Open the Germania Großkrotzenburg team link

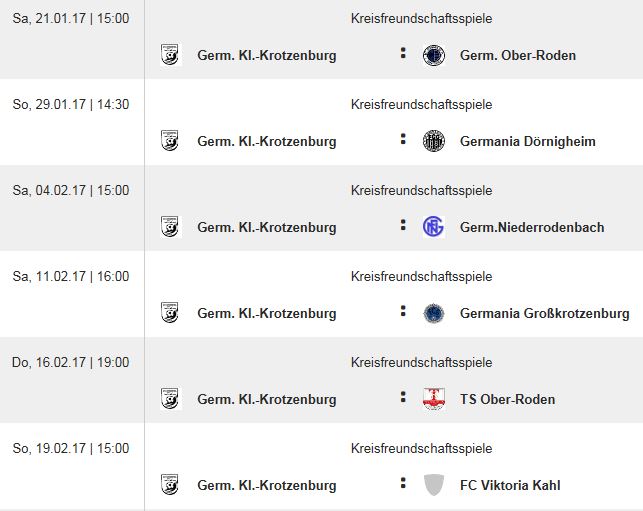click(545, 313)
